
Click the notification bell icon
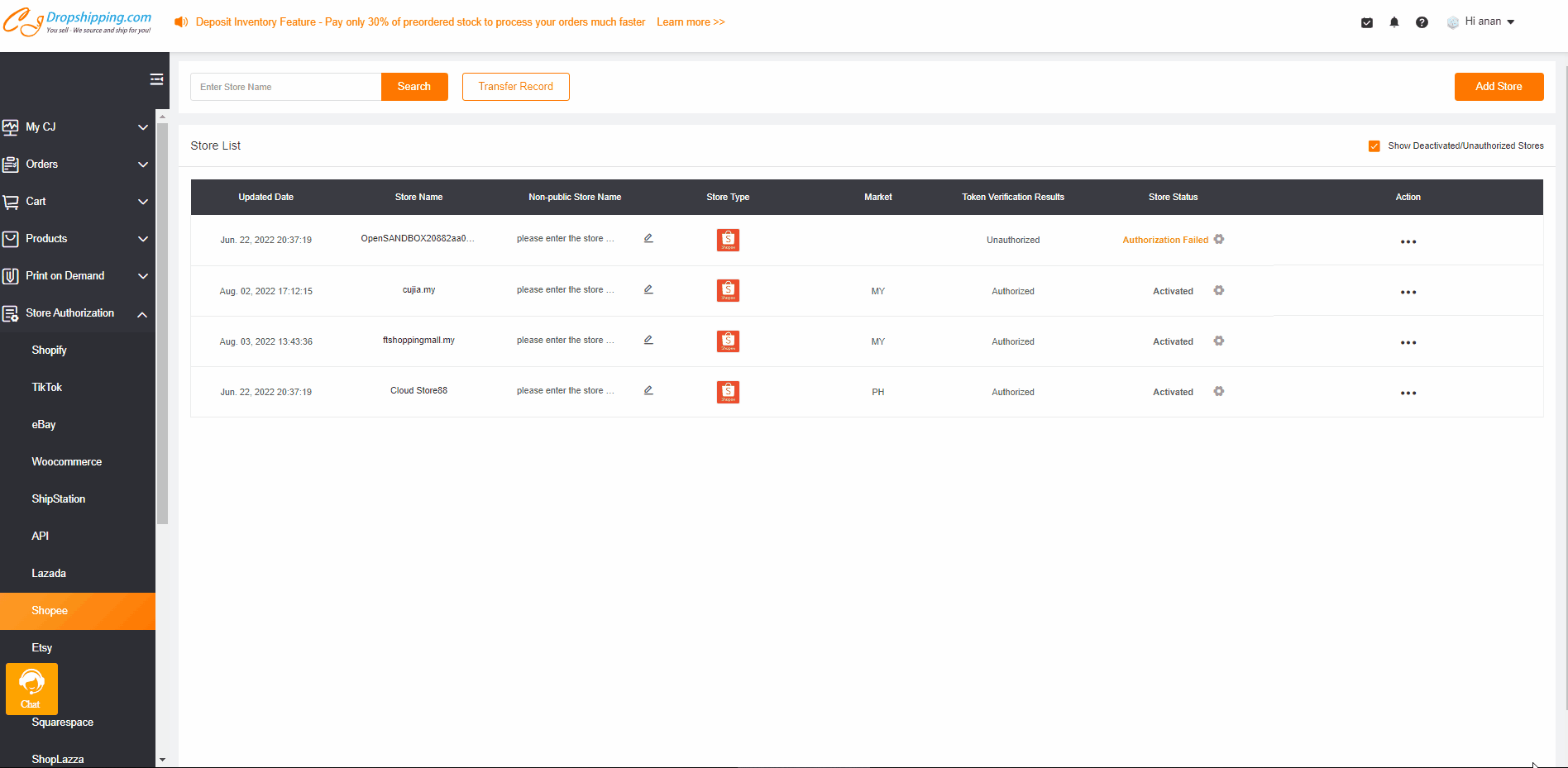tap(1394, 22)
